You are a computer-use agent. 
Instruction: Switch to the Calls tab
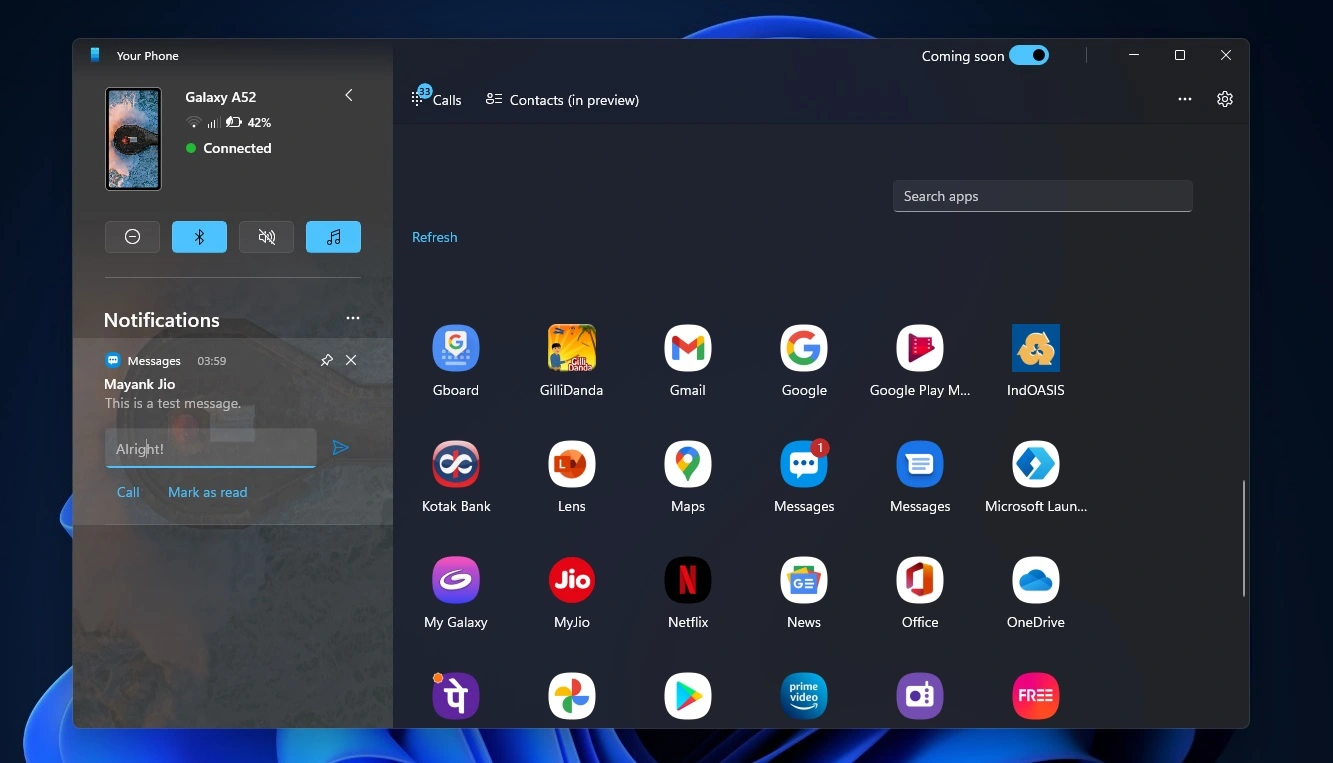(x=436, y=99)
